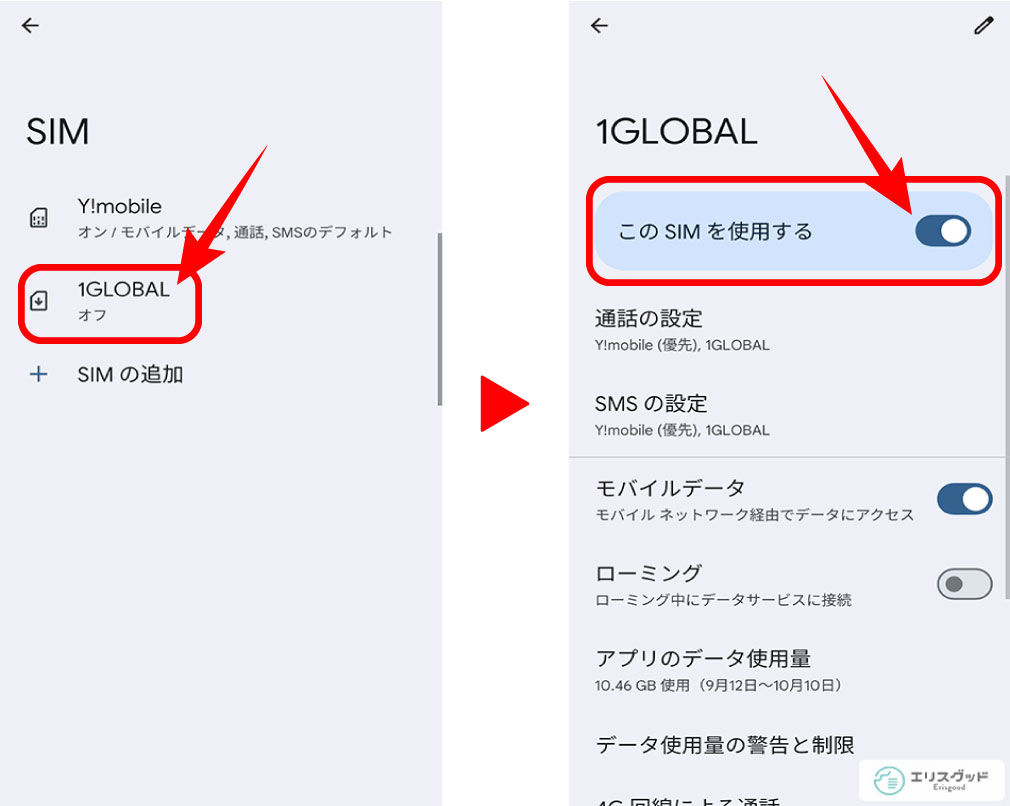Open the Y!mobile SIM entry
Viewport: 1010px width, 806px height.
221,218
